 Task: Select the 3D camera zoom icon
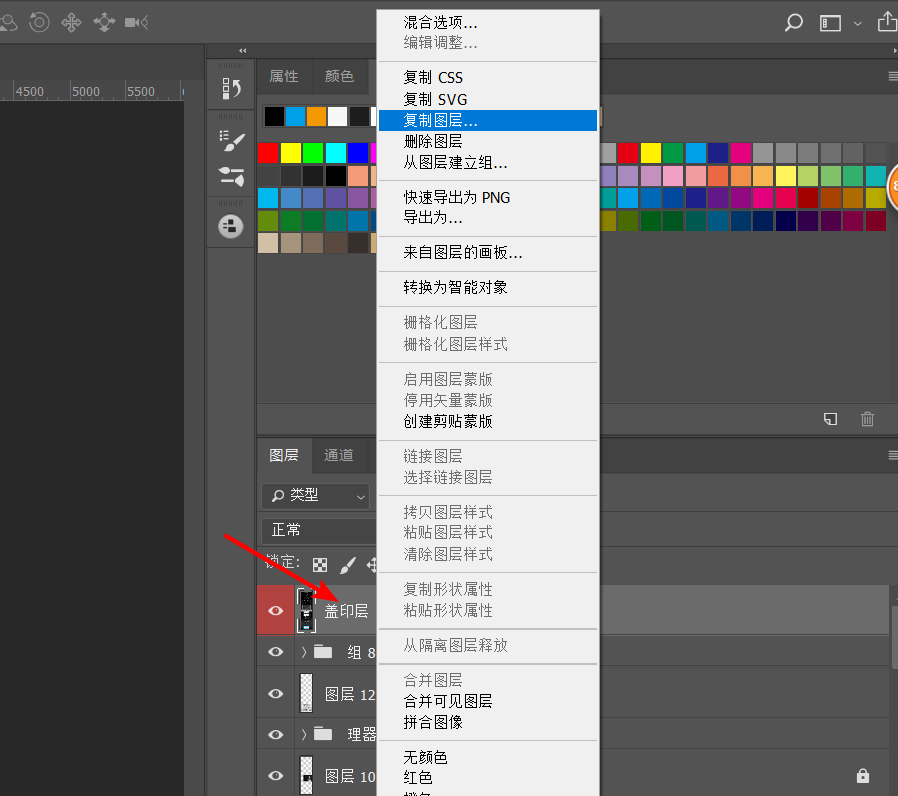click(136, 23)
